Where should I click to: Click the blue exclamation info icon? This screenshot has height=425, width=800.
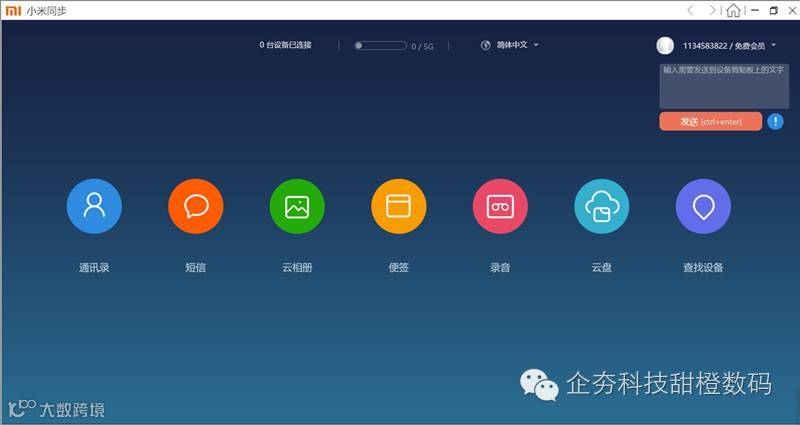point(775,121)
